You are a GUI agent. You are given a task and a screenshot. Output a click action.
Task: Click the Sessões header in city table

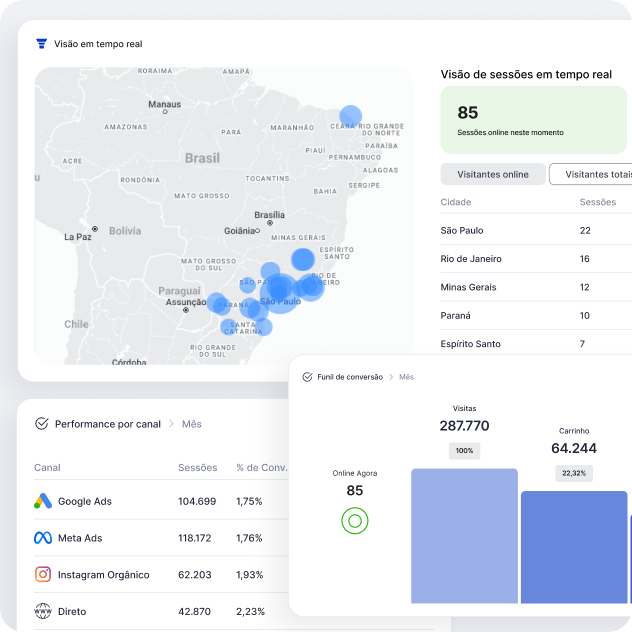pos(598,202)
